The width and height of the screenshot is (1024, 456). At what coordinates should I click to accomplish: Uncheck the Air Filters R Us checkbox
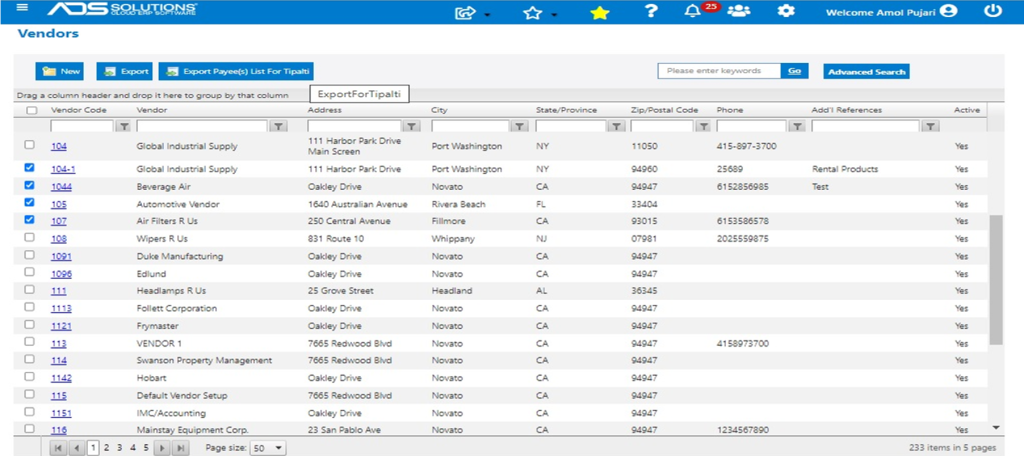coord(29,220)
